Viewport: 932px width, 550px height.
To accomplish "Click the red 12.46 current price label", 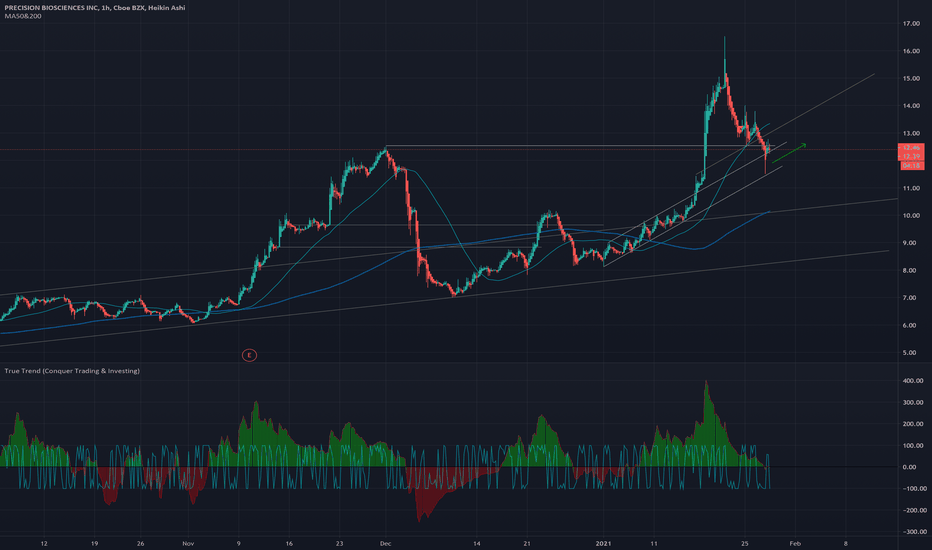I will [x=911, y=147].
